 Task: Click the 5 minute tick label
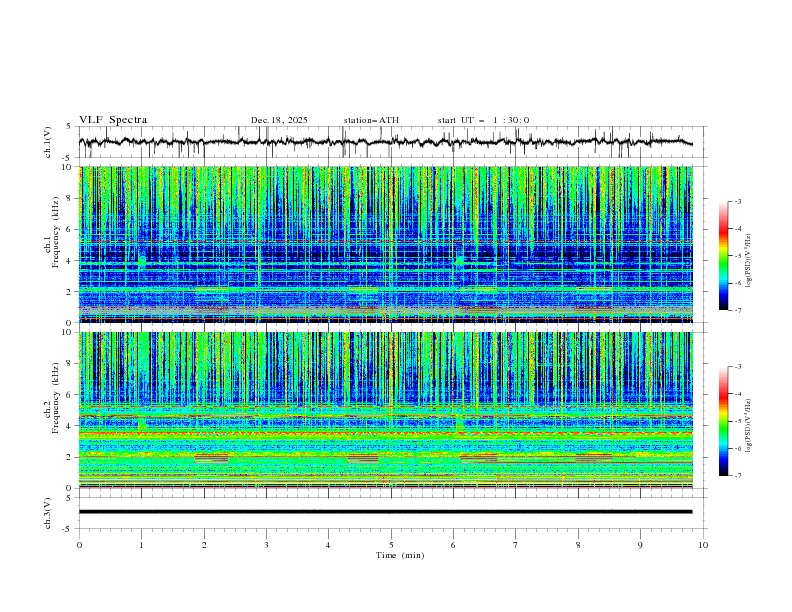[391, 545]
